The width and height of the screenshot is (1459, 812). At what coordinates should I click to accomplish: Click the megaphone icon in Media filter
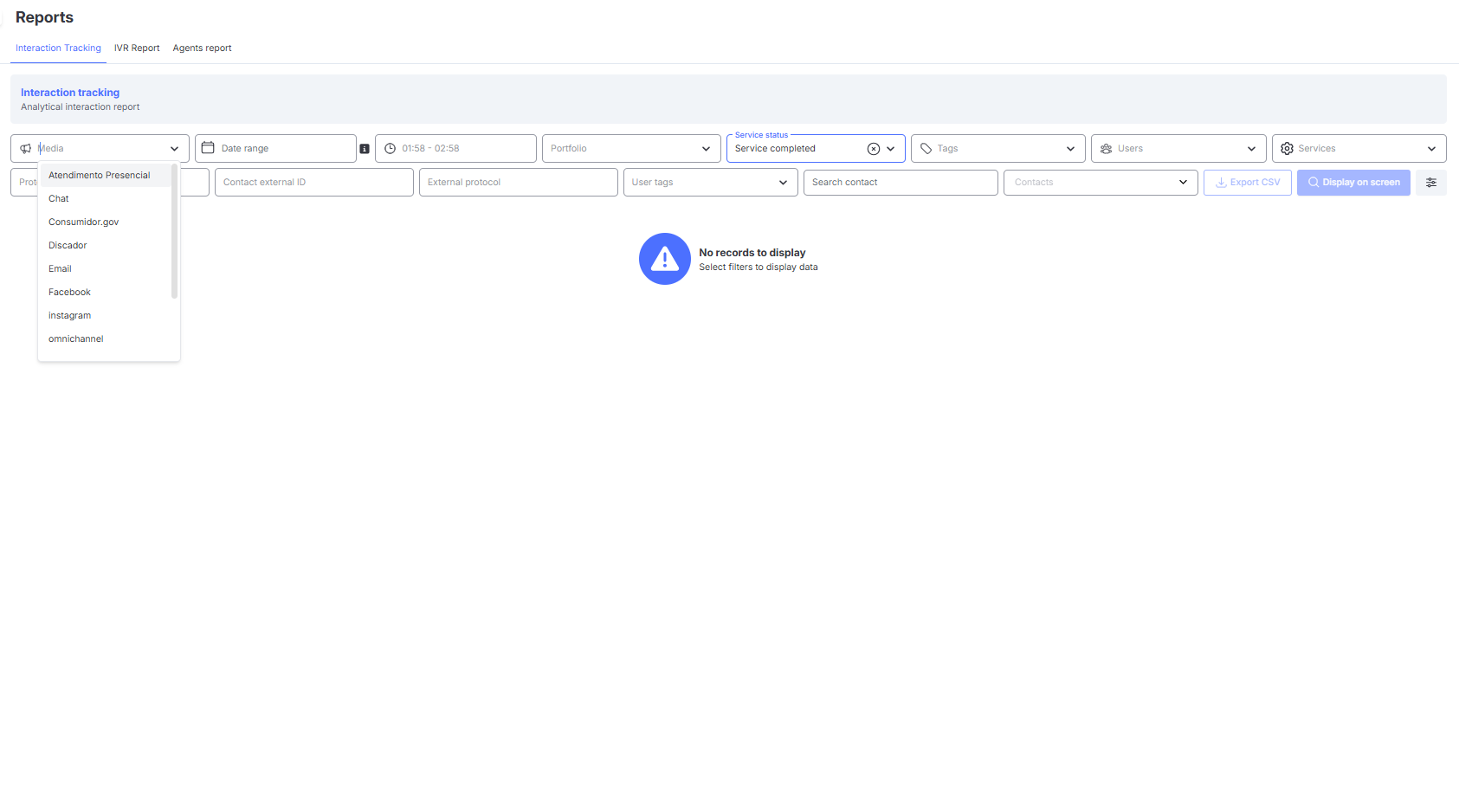[x=26, y=149]
